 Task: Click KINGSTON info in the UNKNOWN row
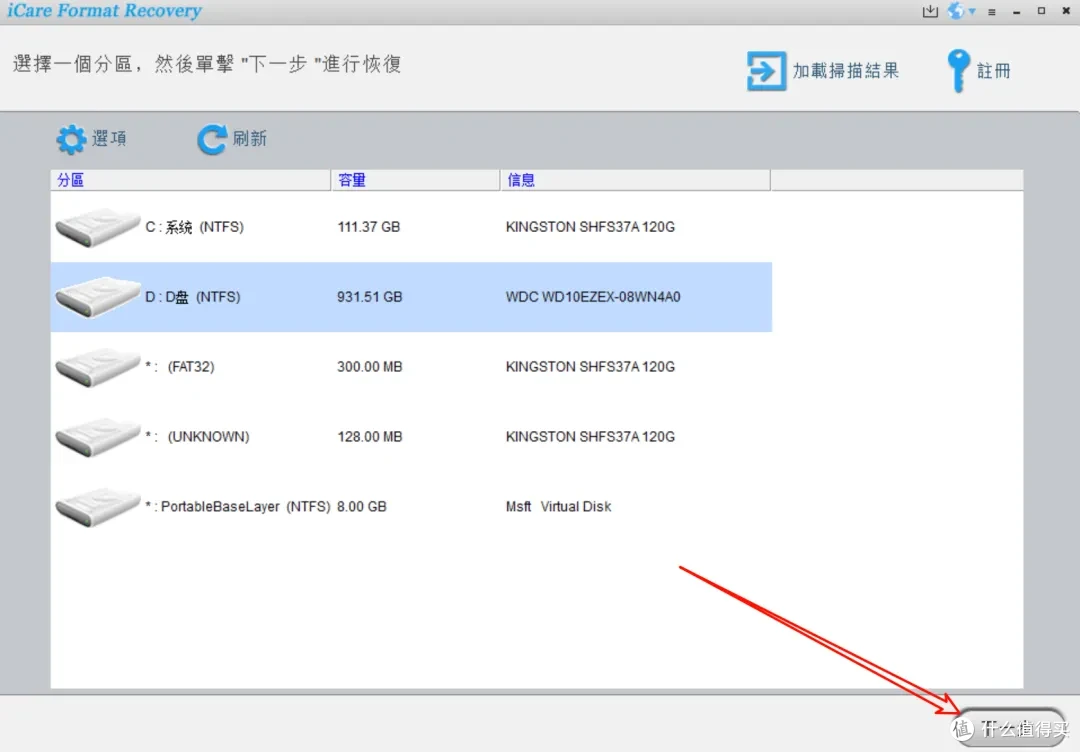590,437
